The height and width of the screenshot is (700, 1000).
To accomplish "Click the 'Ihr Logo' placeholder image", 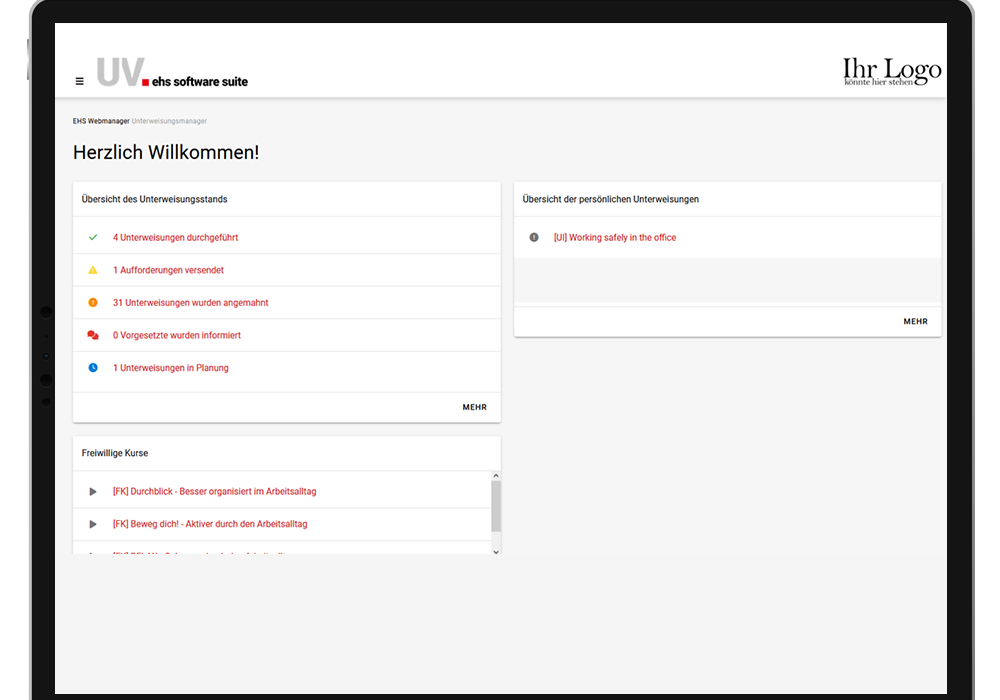I will pyautogui.click(x=892, y=72).
